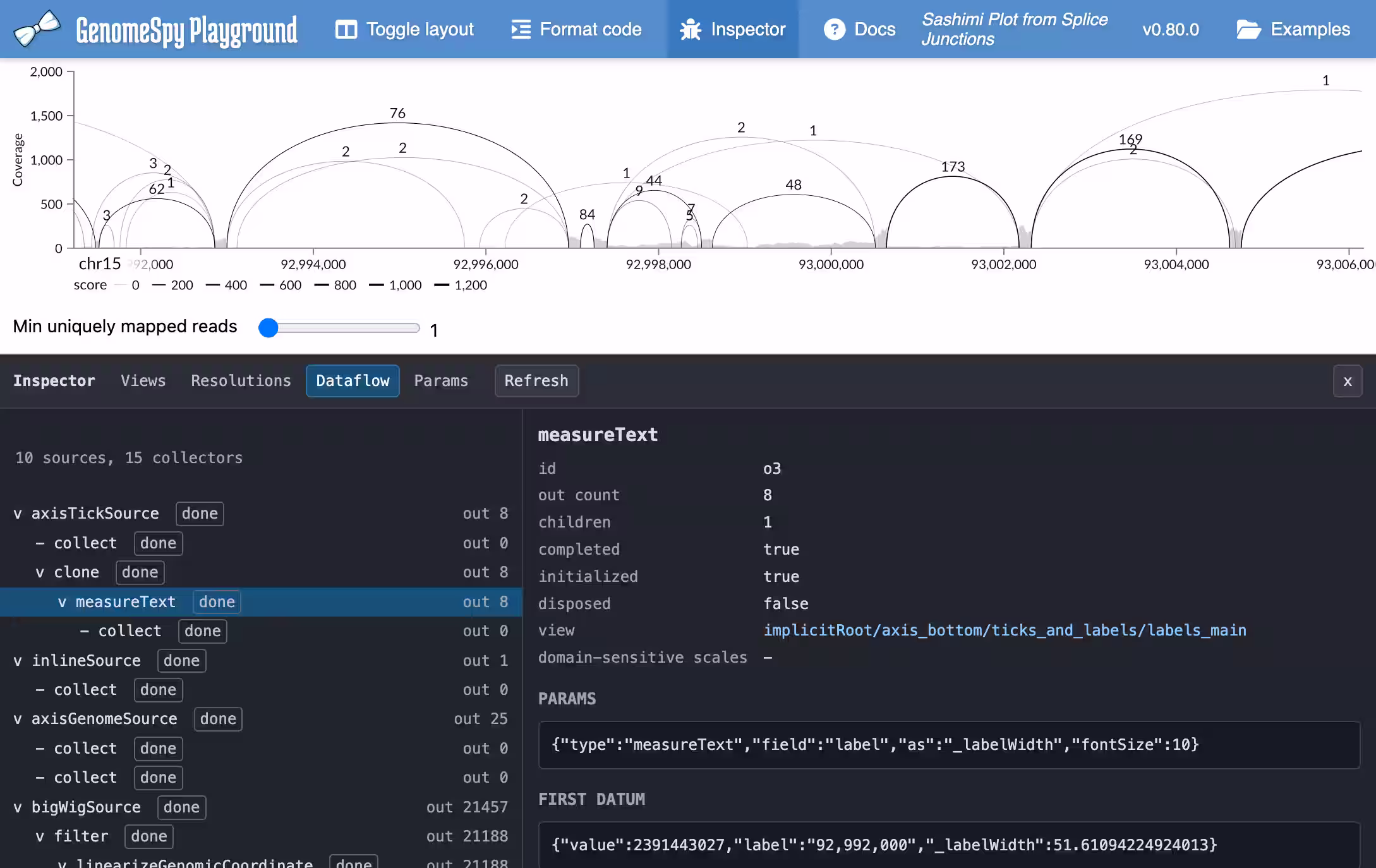Click the Toggle layout columns icon
This screenshot has width=1376, height=868.
coord(346,30)
